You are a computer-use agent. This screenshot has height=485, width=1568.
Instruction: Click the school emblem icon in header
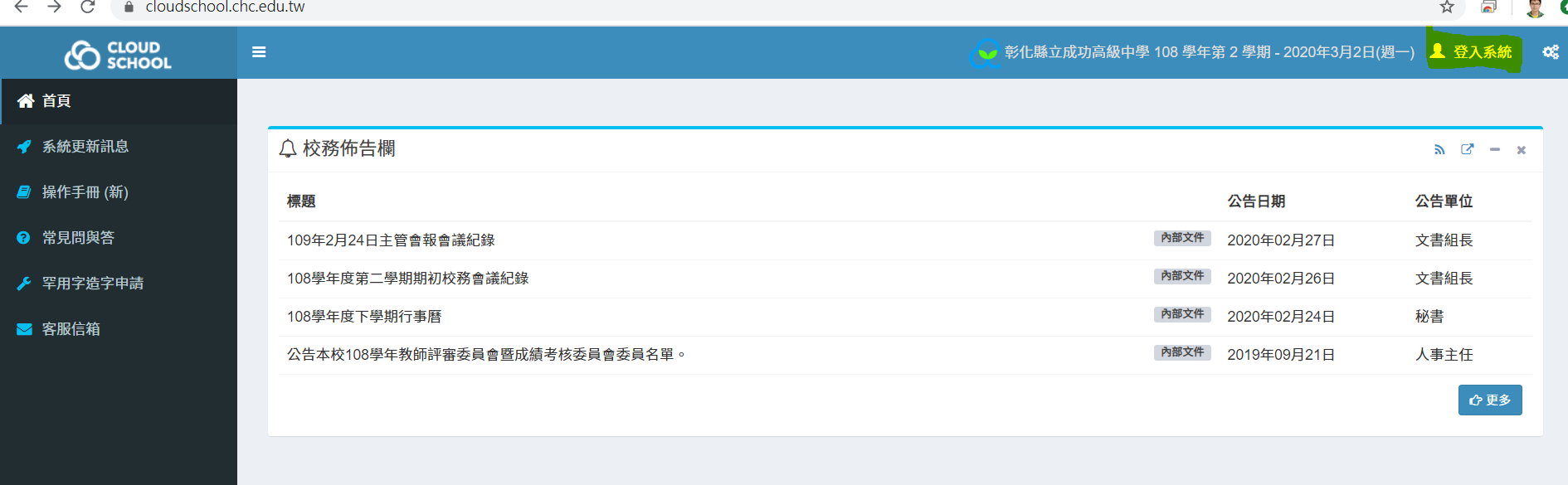(x=986, y=53)
